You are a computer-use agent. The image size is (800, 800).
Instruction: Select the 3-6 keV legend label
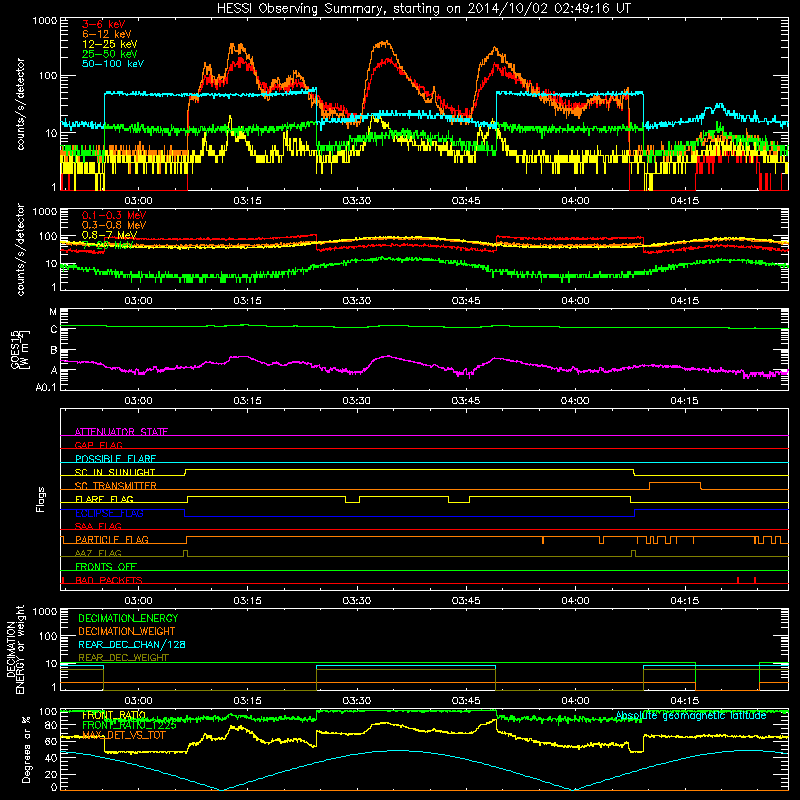pos(104,24)
